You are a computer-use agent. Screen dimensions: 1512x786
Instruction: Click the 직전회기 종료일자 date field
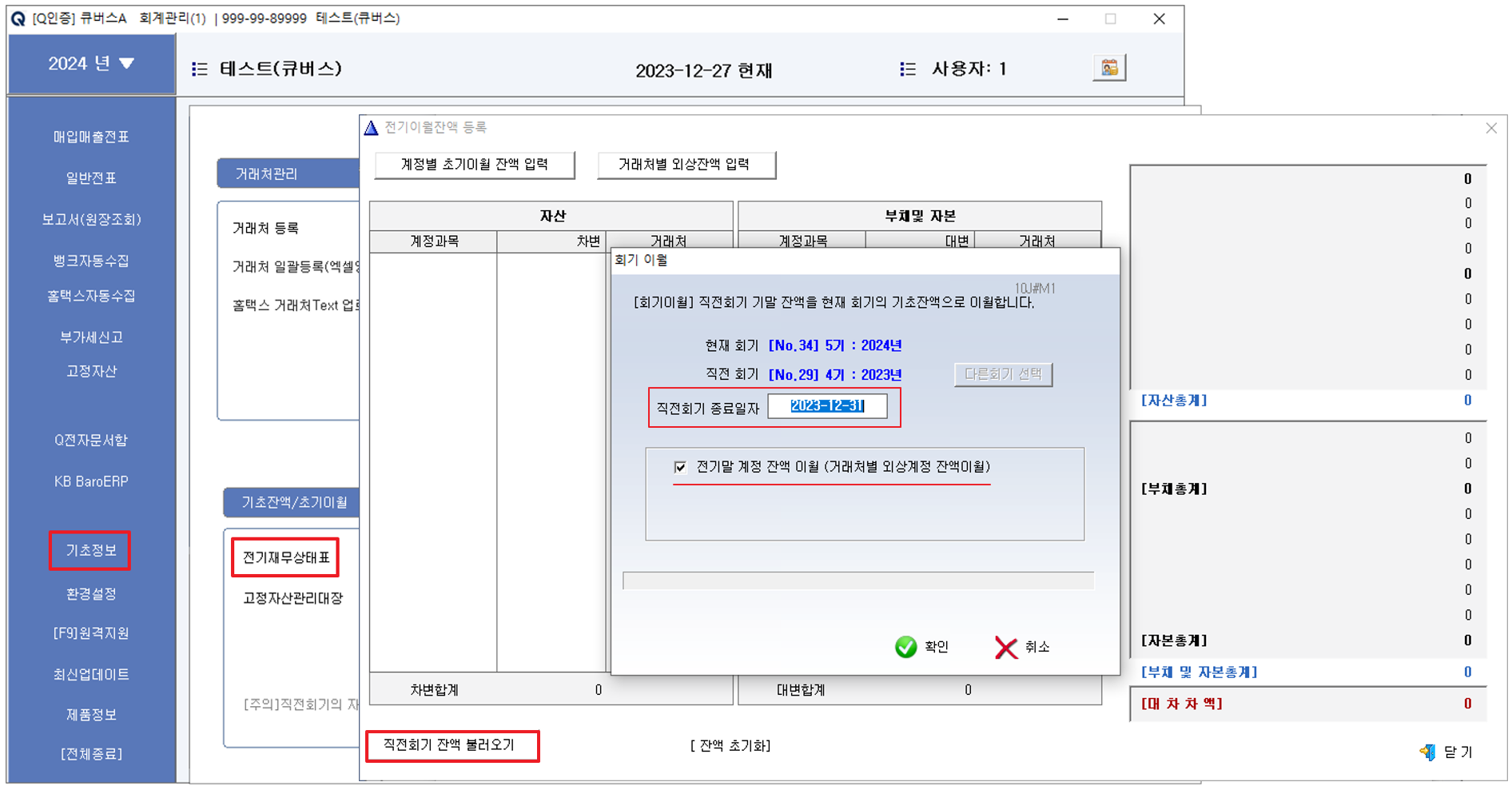point(827,406)
